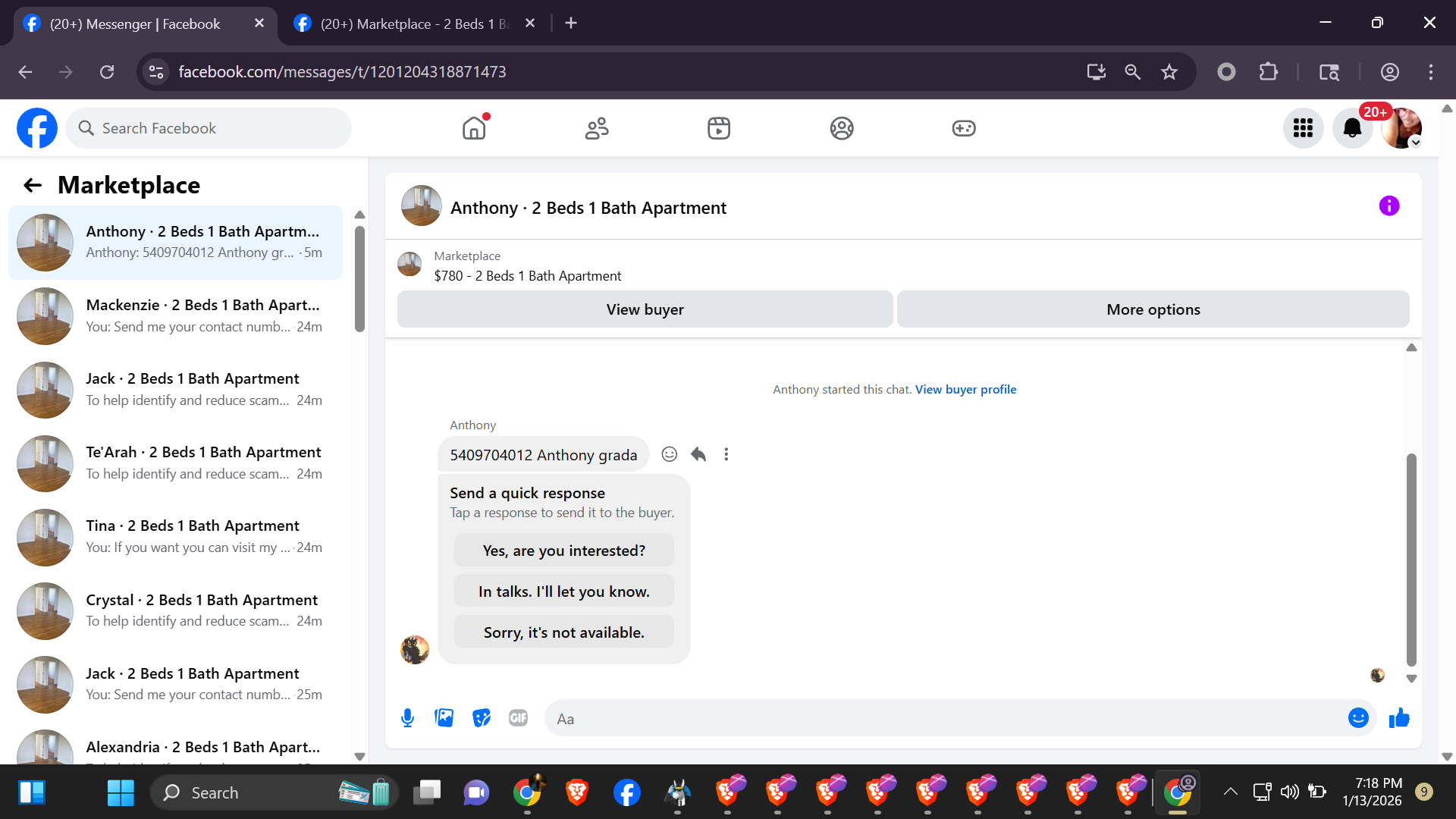Send a thumbs-up like
This screenshot has height=819, width=1456.
click(x=1399, y=718)
